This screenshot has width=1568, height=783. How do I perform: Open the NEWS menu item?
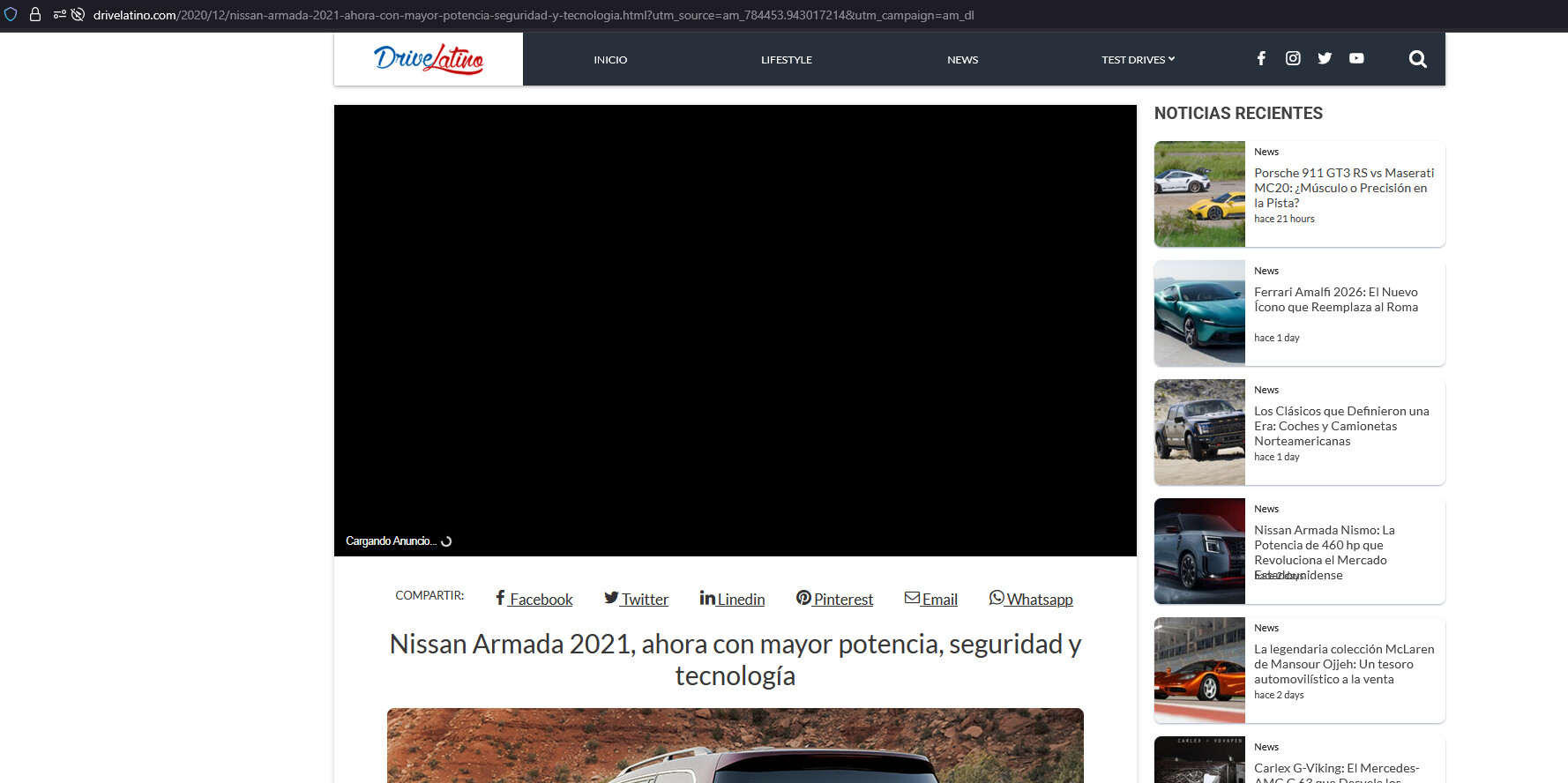pyautogui.click(x=963, y=60)
